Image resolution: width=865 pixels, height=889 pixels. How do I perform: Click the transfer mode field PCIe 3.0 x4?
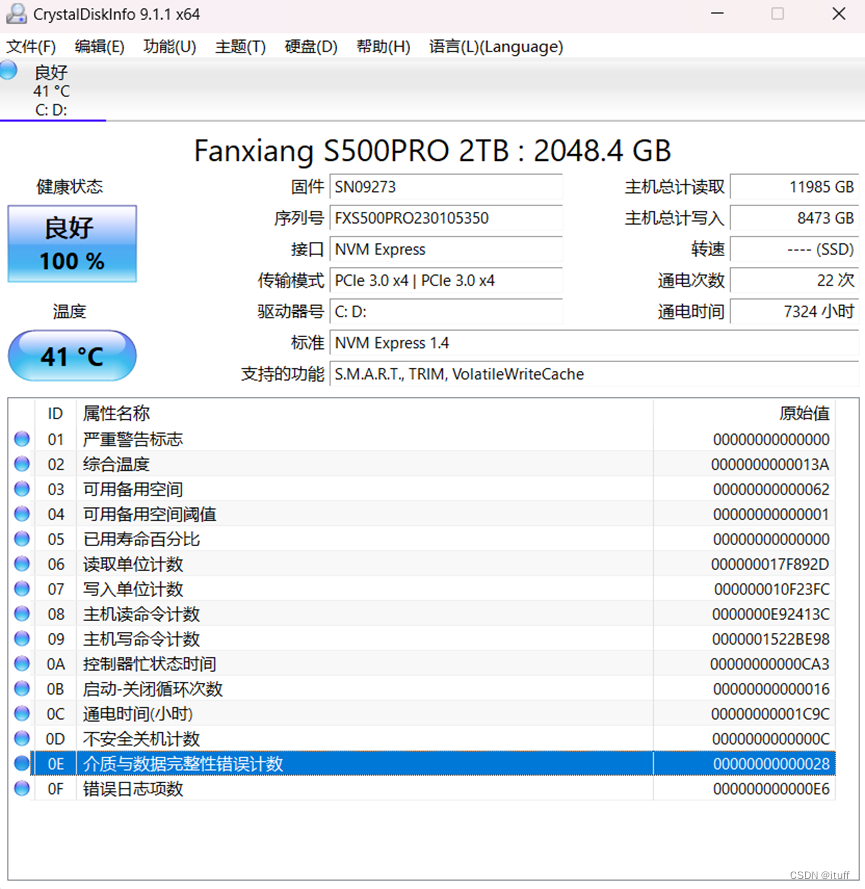click(446, 281)
